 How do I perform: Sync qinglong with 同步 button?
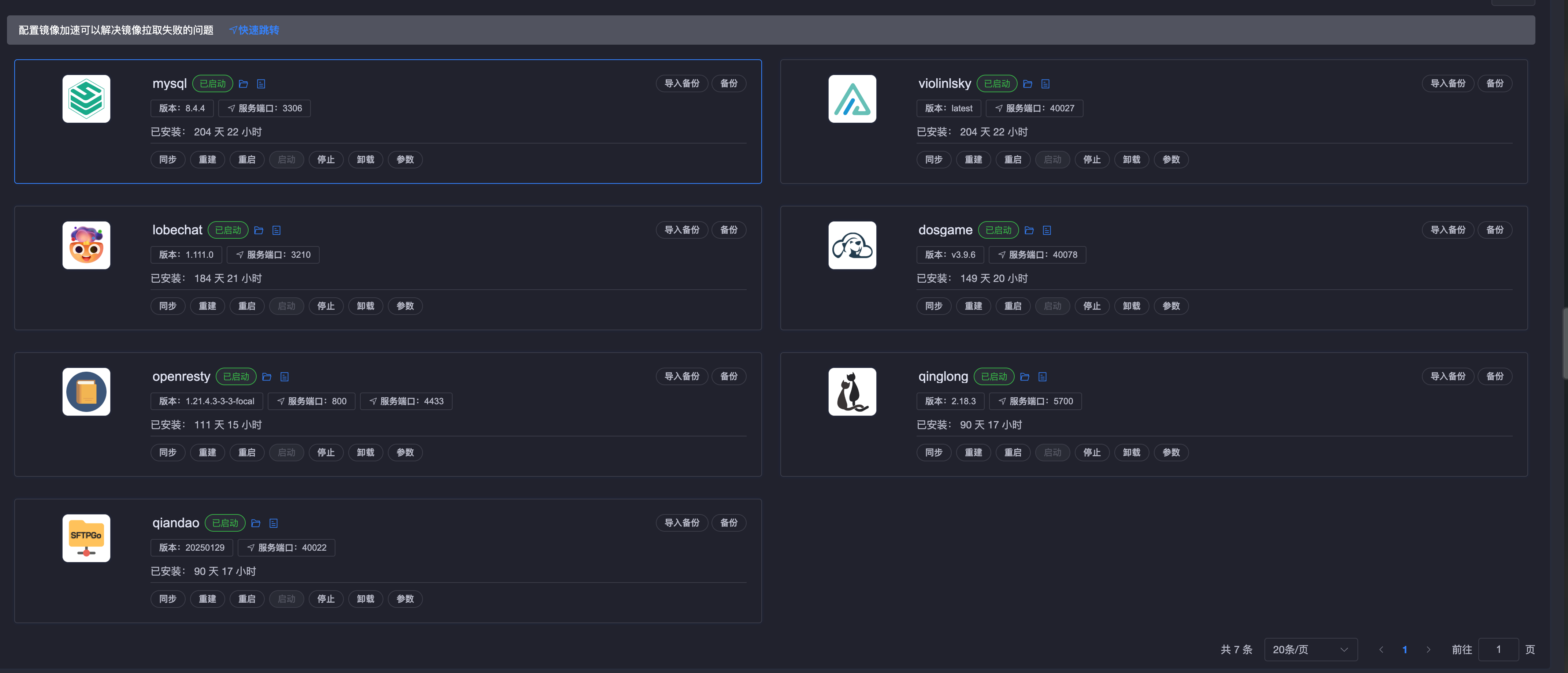[x=934, y=453]
